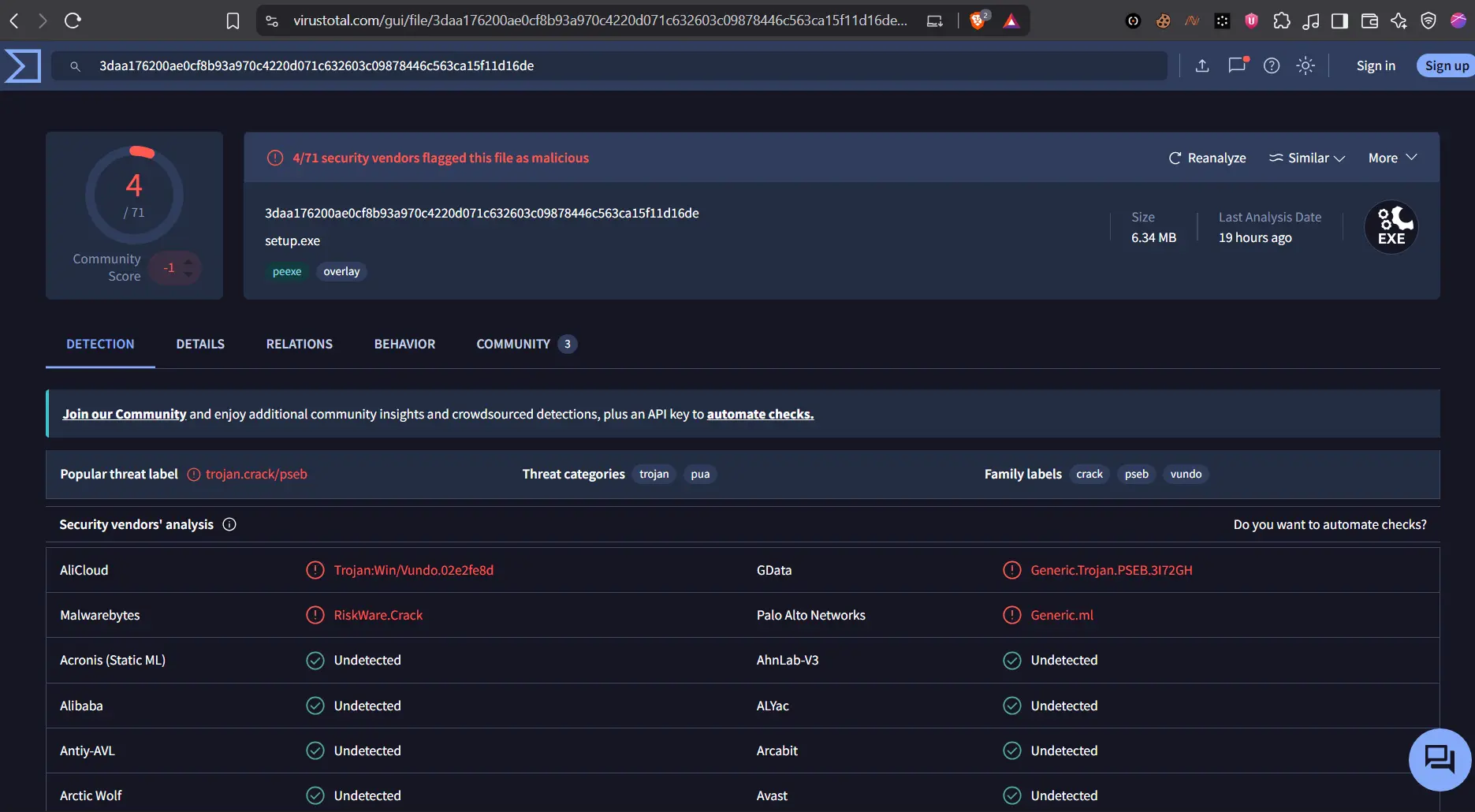Click the setup.exe file name
1475x812 pixels.
tap(292, 240)
